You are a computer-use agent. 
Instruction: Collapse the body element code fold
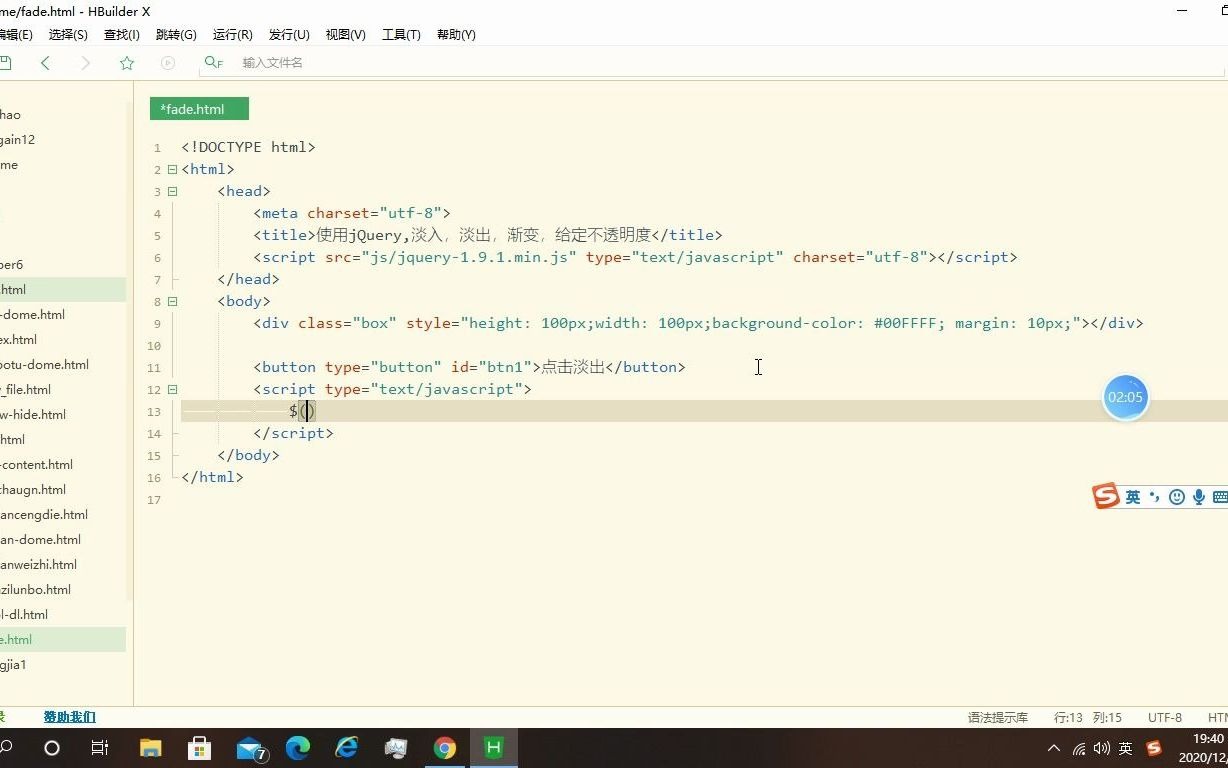(x=172, y=301)
